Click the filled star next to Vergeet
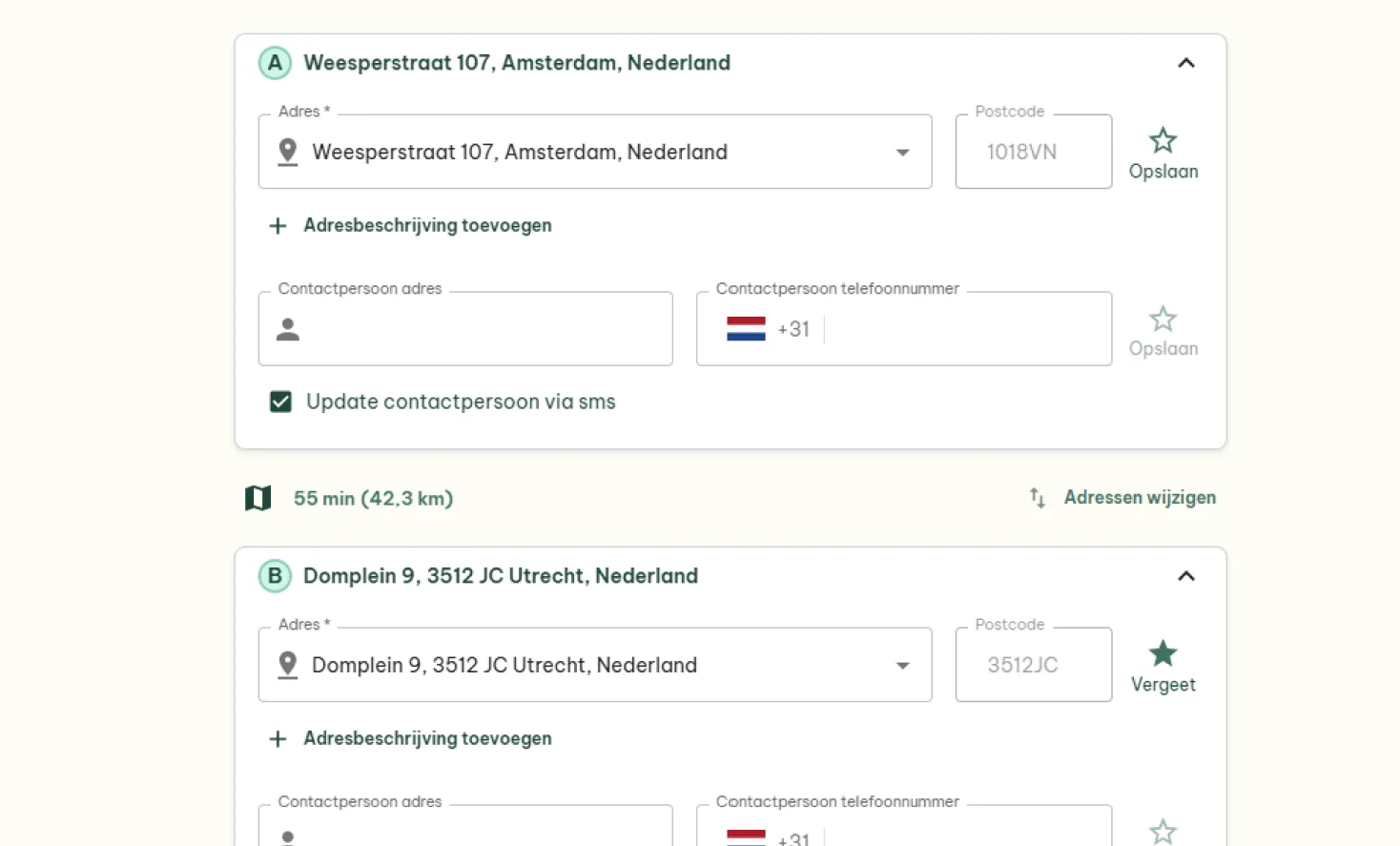This screenshot has width=1400, height=846. click(x=1163, y=652)
